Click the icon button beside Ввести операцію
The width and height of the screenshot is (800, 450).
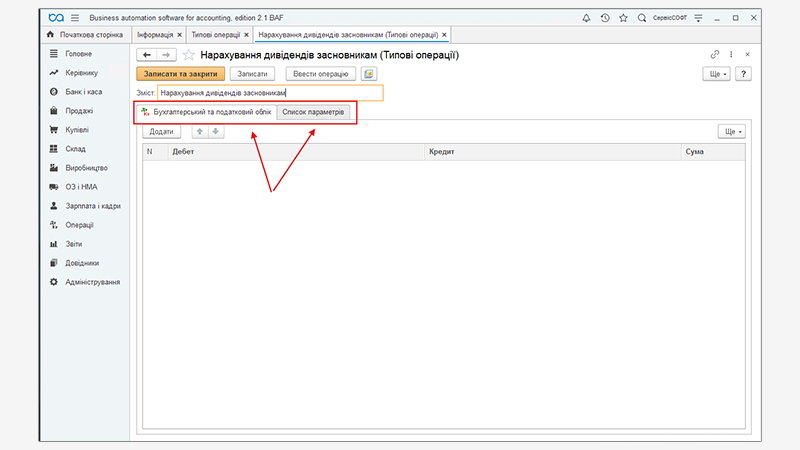click(x=369, y=74)
